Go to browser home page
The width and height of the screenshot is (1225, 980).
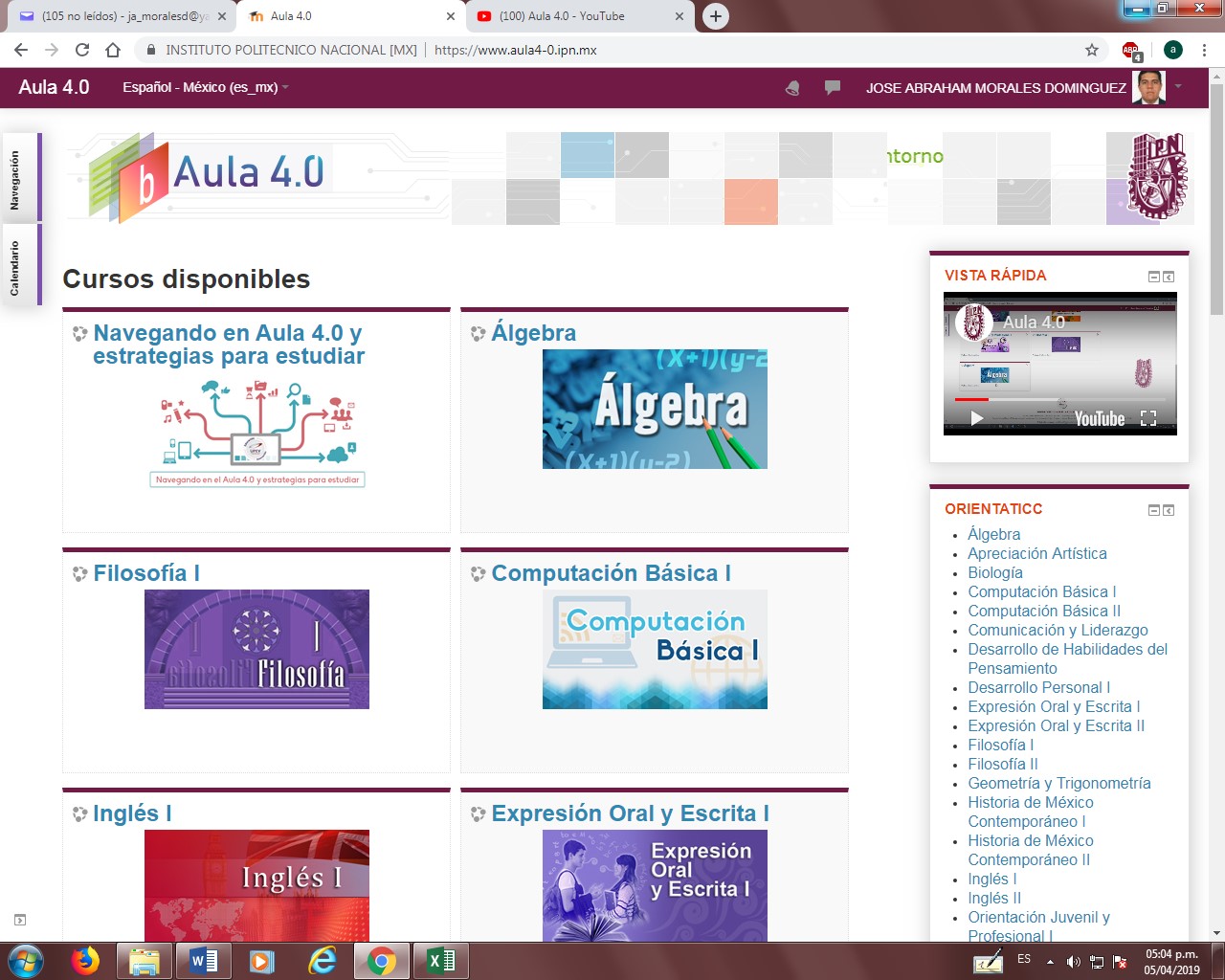113,50
